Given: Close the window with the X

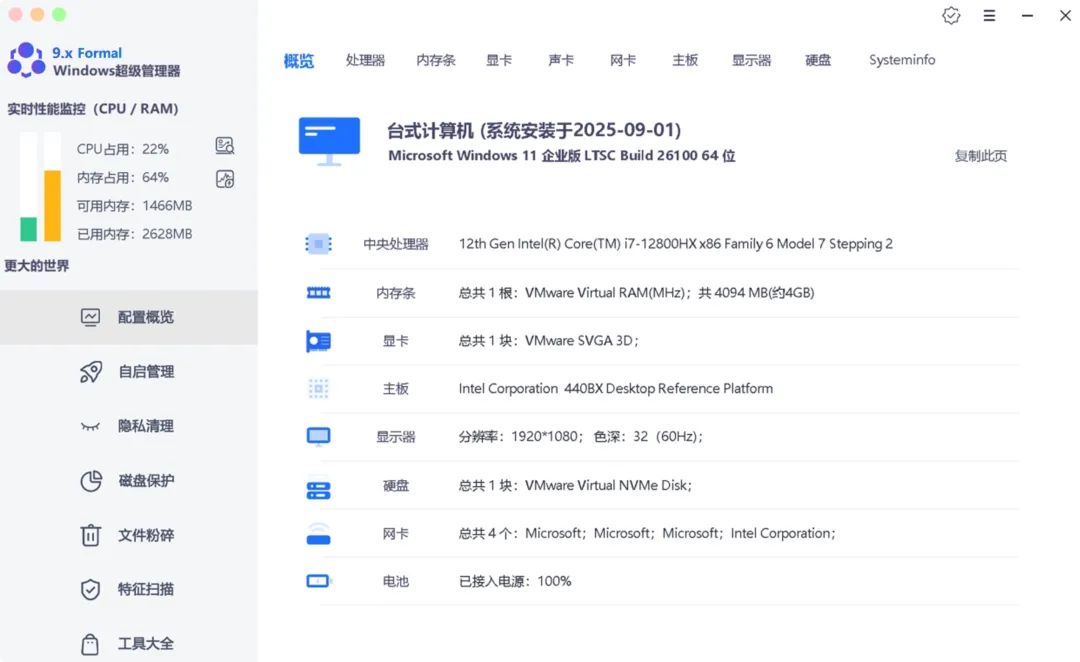Looking at the screenshot, I should [x=1065, y=15].
